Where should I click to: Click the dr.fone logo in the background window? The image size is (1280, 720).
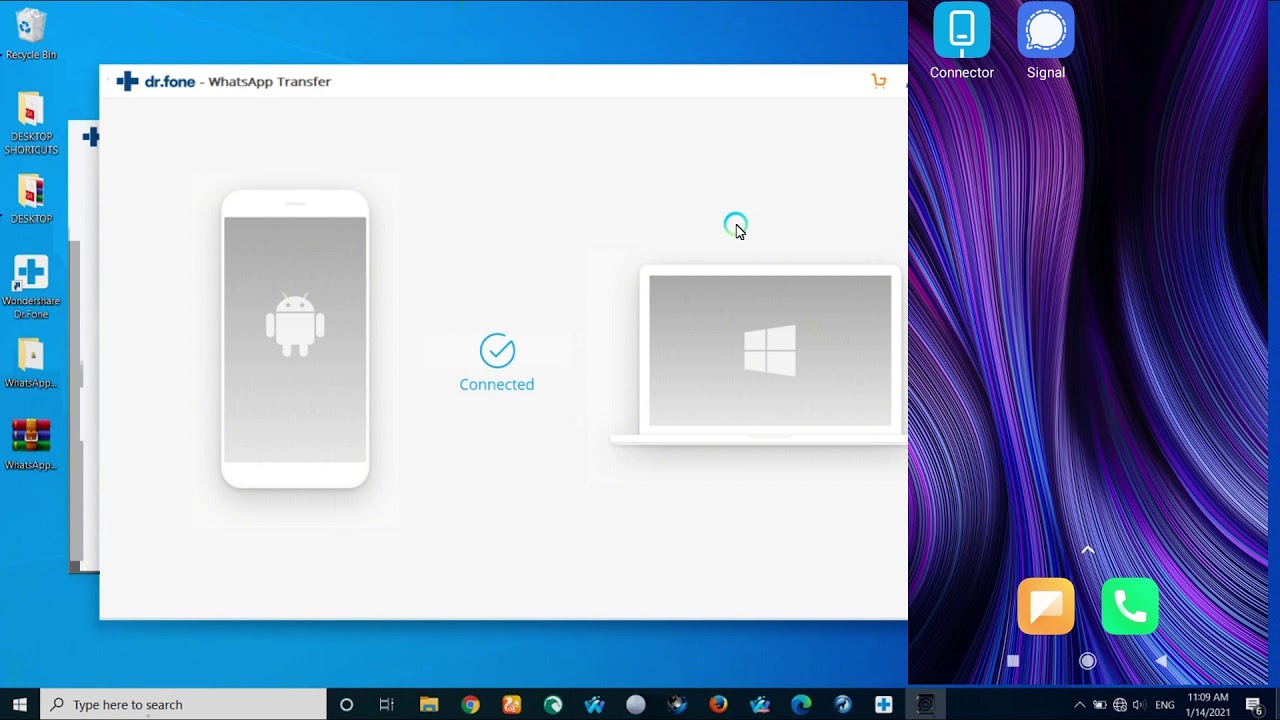point(91,137)
